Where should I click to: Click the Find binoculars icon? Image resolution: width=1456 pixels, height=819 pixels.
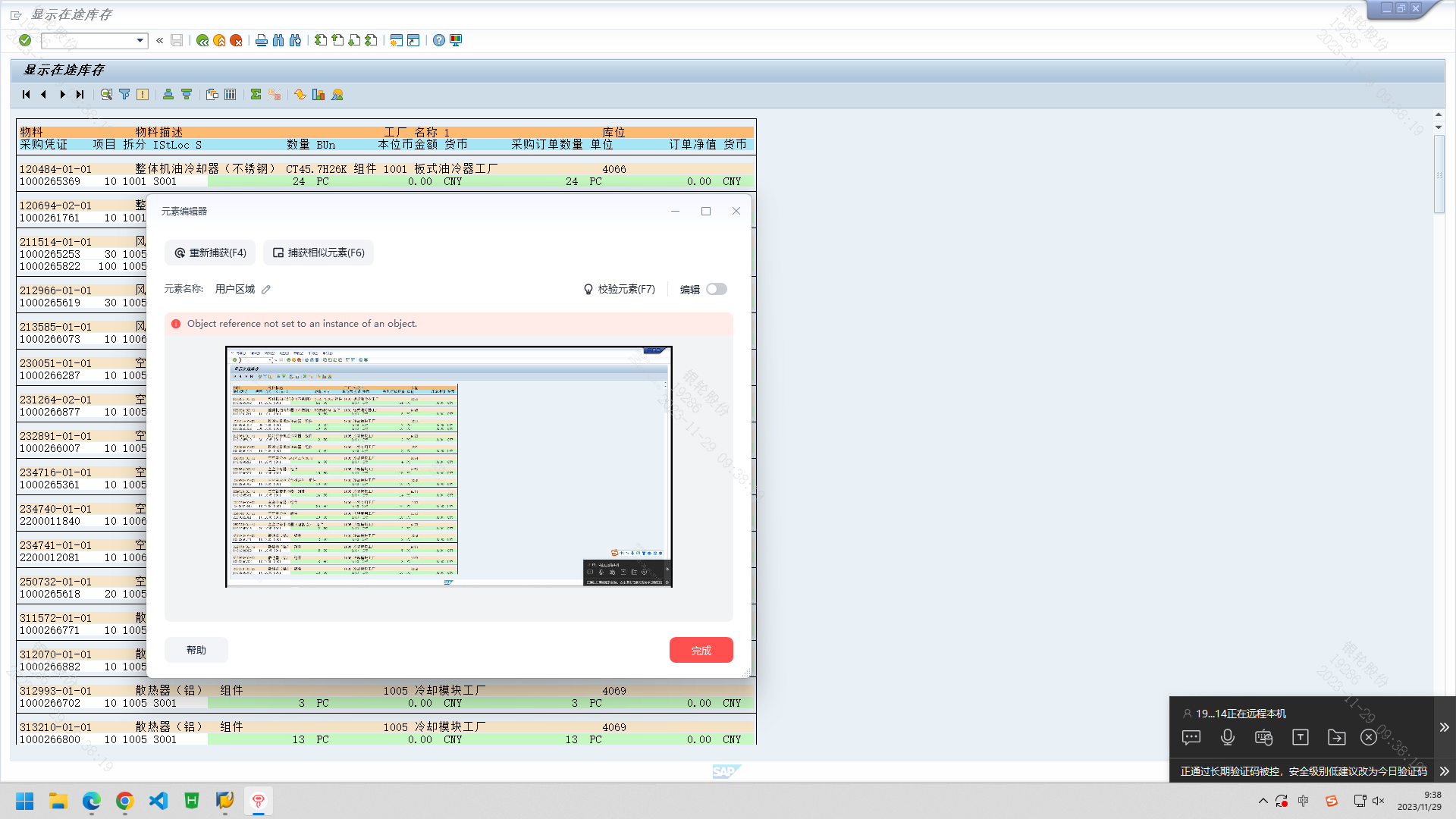point(278,40)
